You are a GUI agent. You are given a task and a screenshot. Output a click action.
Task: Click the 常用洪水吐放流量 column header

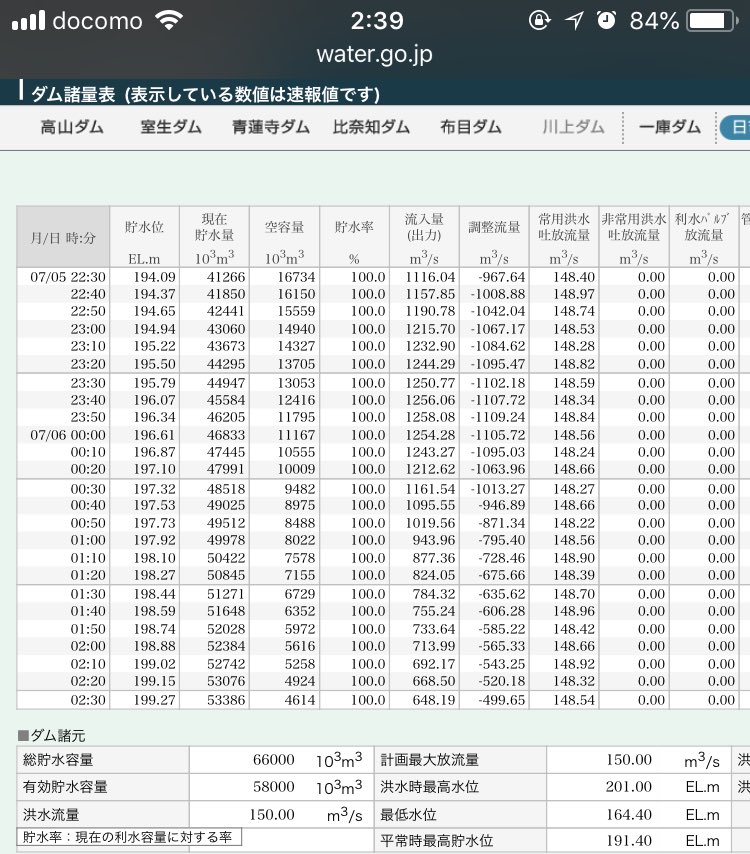[564, 237]
